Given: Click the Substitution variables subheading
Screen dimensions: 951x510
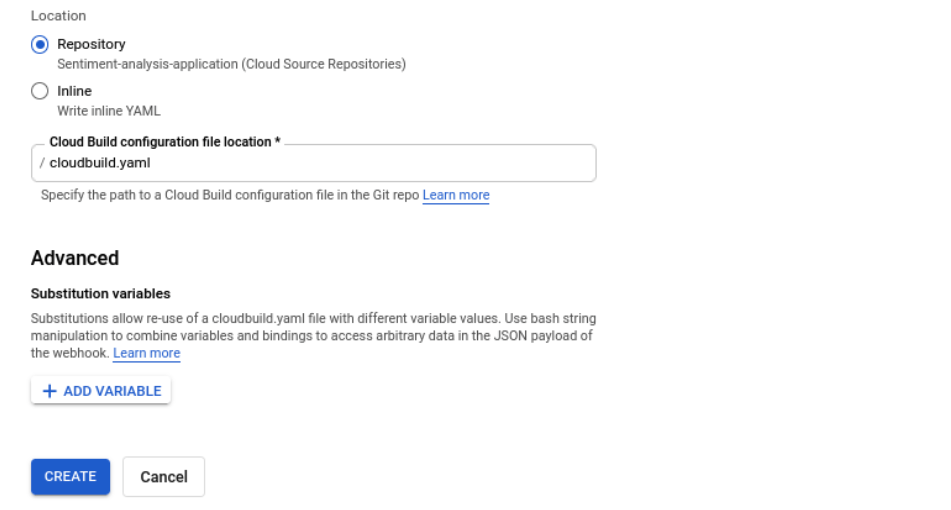Looking at the screenshot, I should 100,294.
